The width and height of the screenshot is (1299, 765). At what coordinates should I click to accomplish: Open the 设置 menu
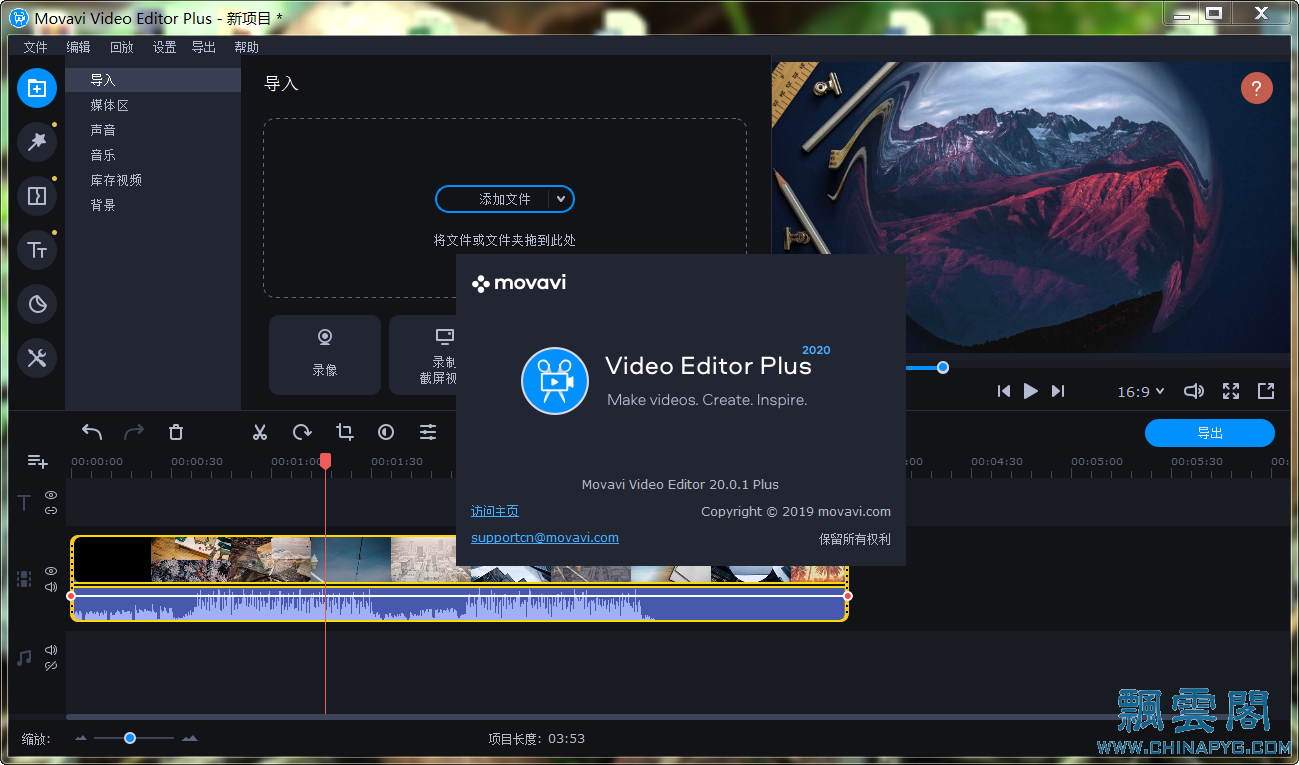(x=164, y=47)
